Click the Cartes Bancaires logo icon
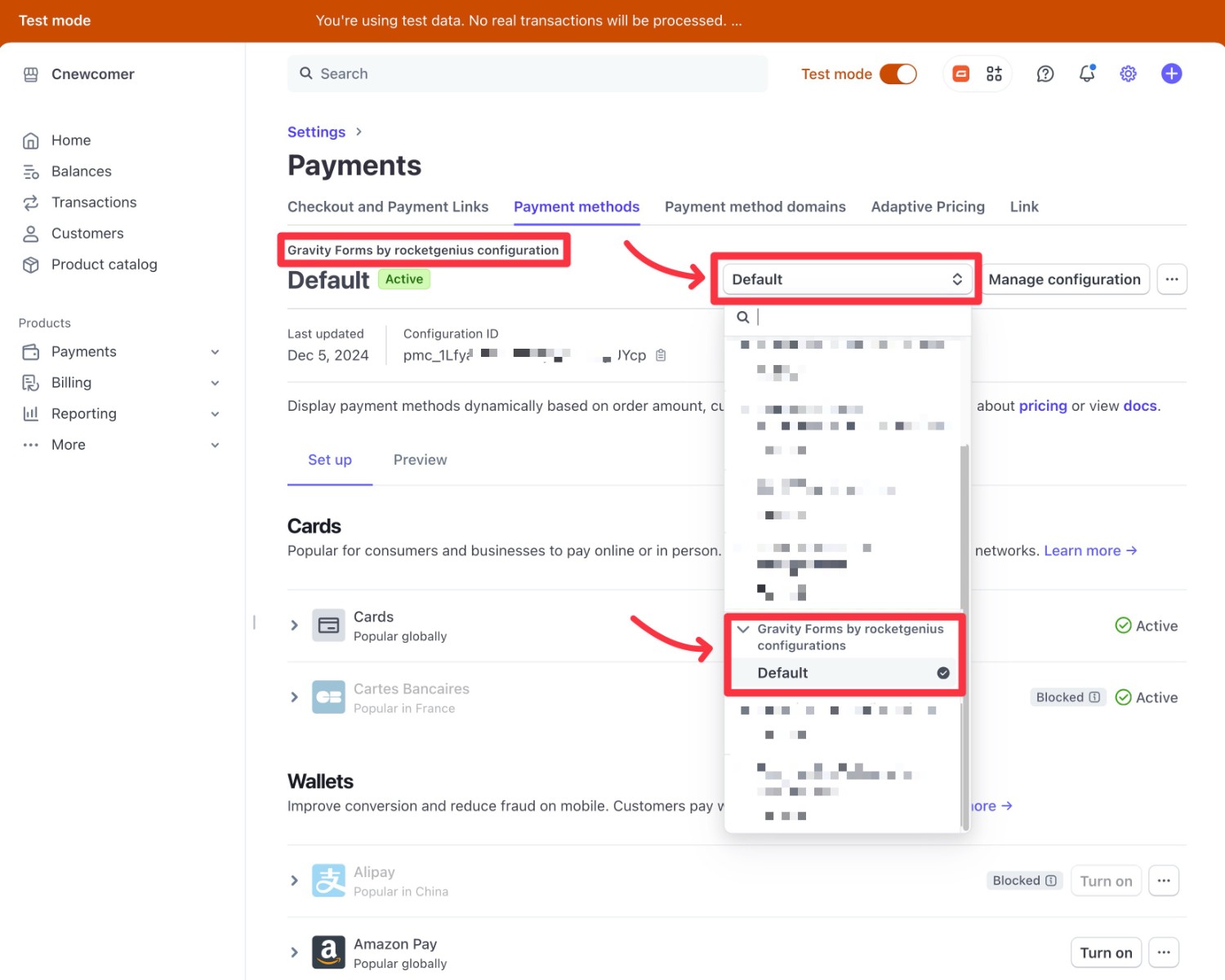The height and width of the screenshot is (980, 1225). [x=328, y=697]
